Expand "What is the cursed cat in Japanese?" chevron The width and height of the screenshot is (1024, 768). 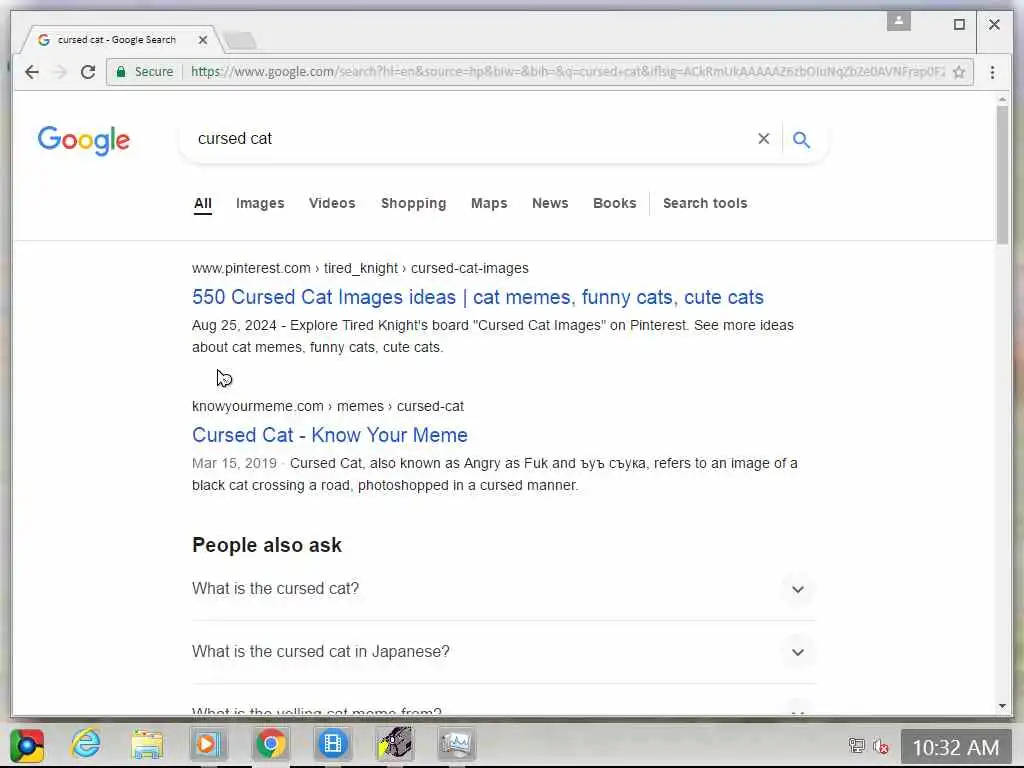tap(797, 652)
